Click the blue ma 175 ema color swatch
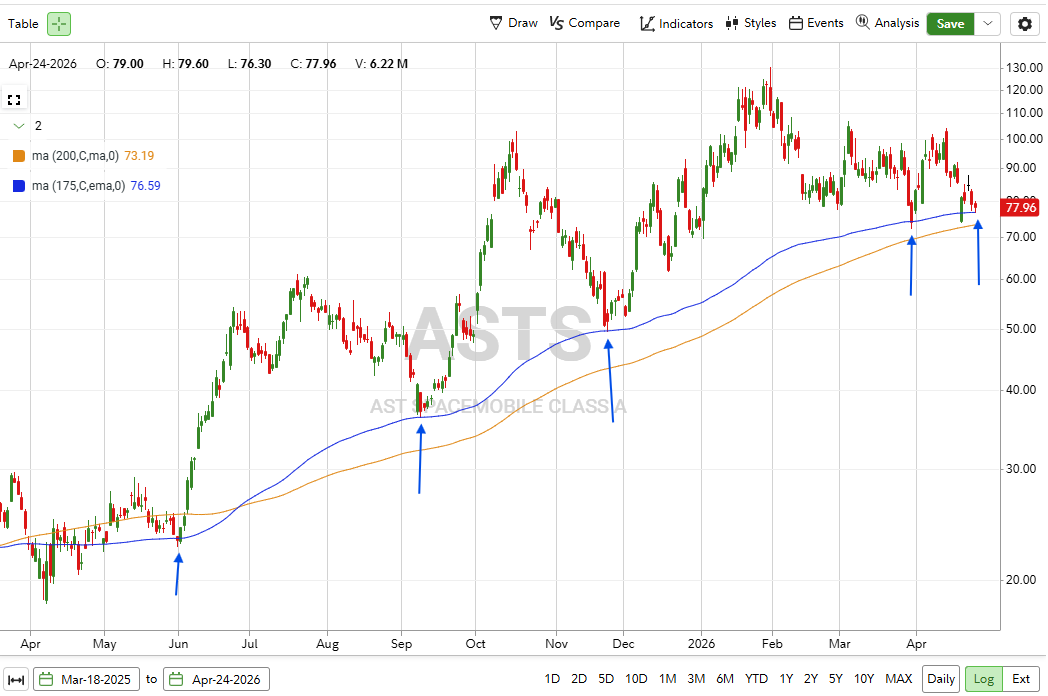The height and width of the screenshot is (696, 1048). tap(19, 186)
